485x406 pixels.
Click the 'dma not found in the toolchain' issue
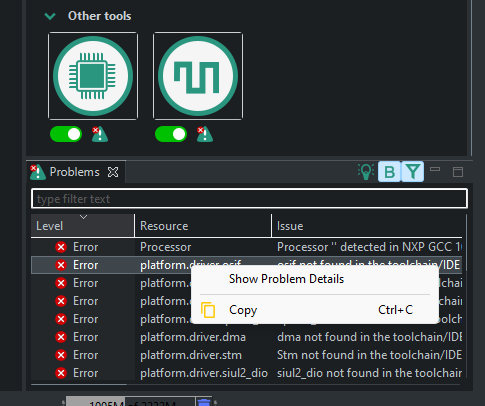pos(369,337)
